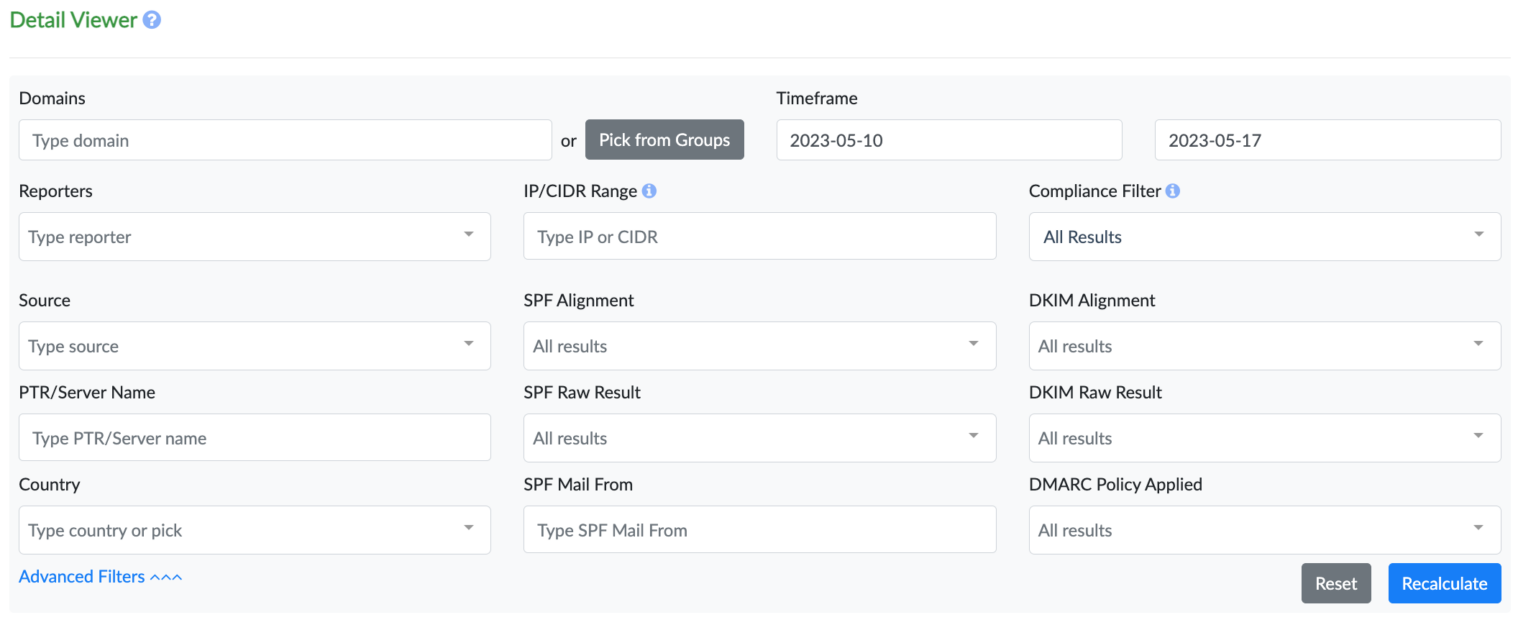Screen dimensions: 1536x630
Task: Collapse the Advanced Filters section
Action: (100, 576)
